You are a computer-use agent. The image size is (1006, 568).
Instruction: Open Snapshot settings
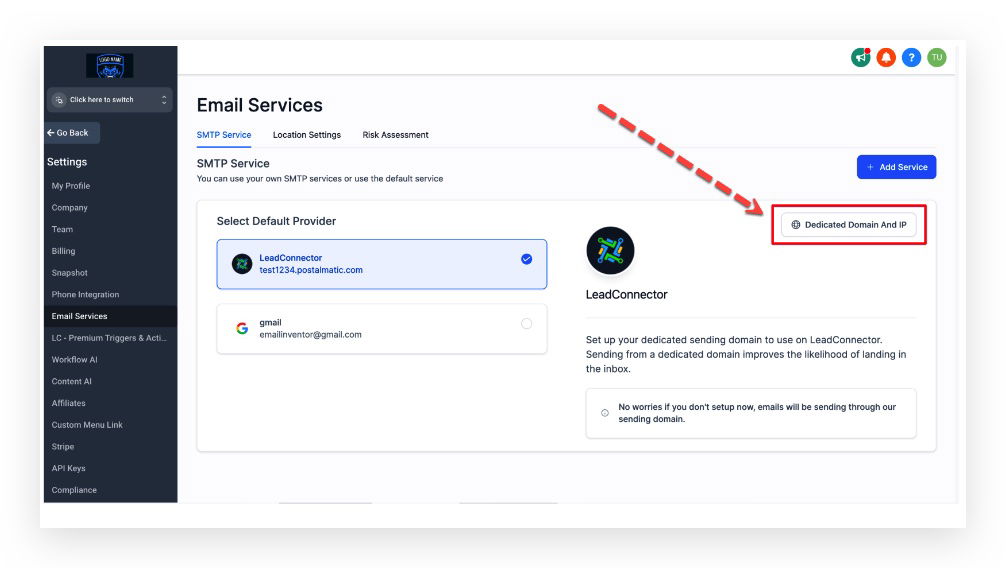pyautogui.click(x=69, y=273)
